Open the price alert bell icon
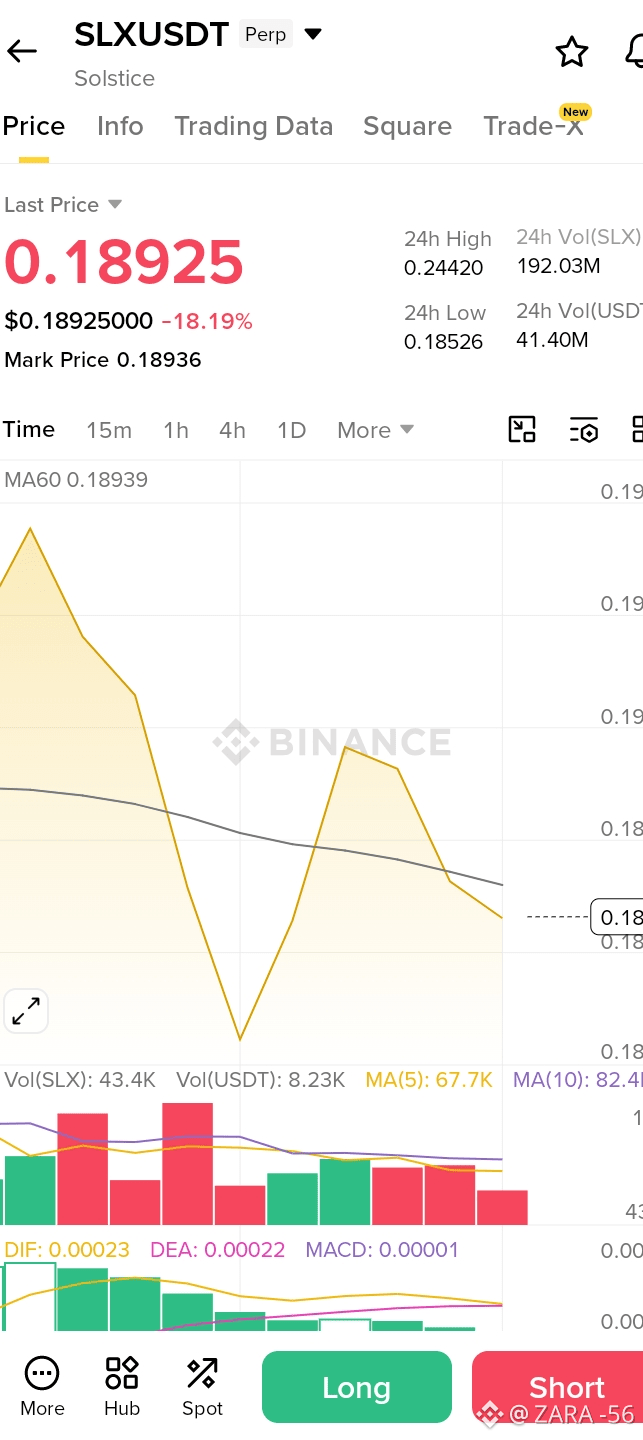This screenshot has height=1440, width=643. coord(634,52)
